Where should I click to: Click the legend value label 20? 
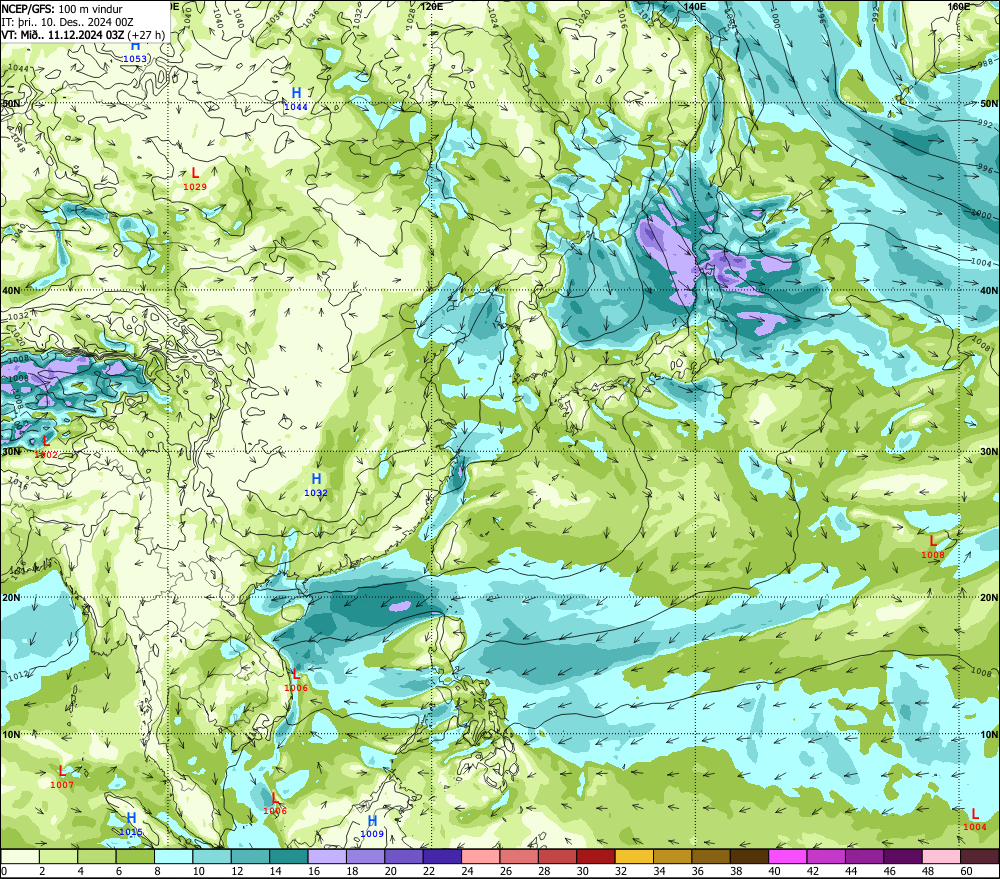coord(391,871)
